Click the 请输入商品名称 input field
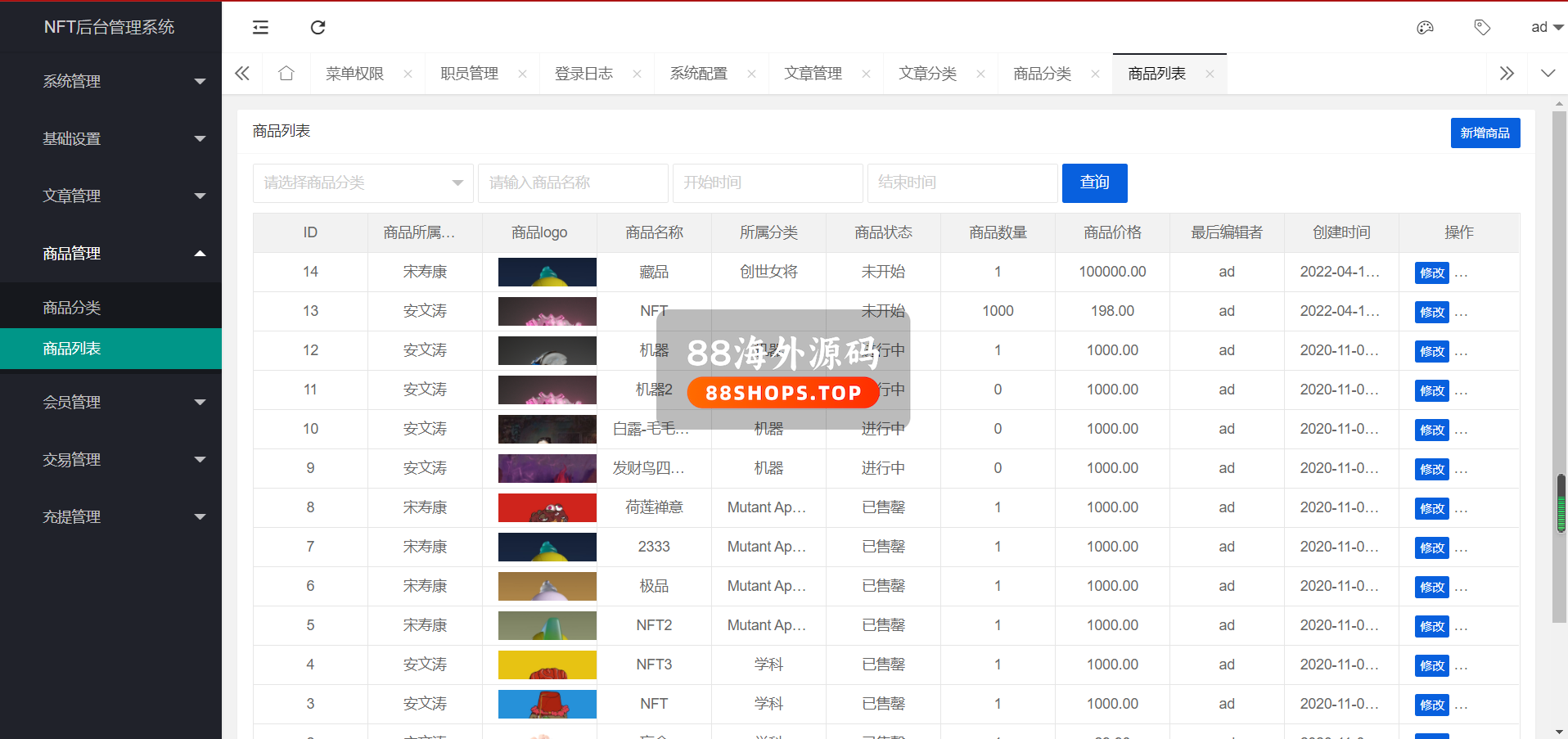 573,183
